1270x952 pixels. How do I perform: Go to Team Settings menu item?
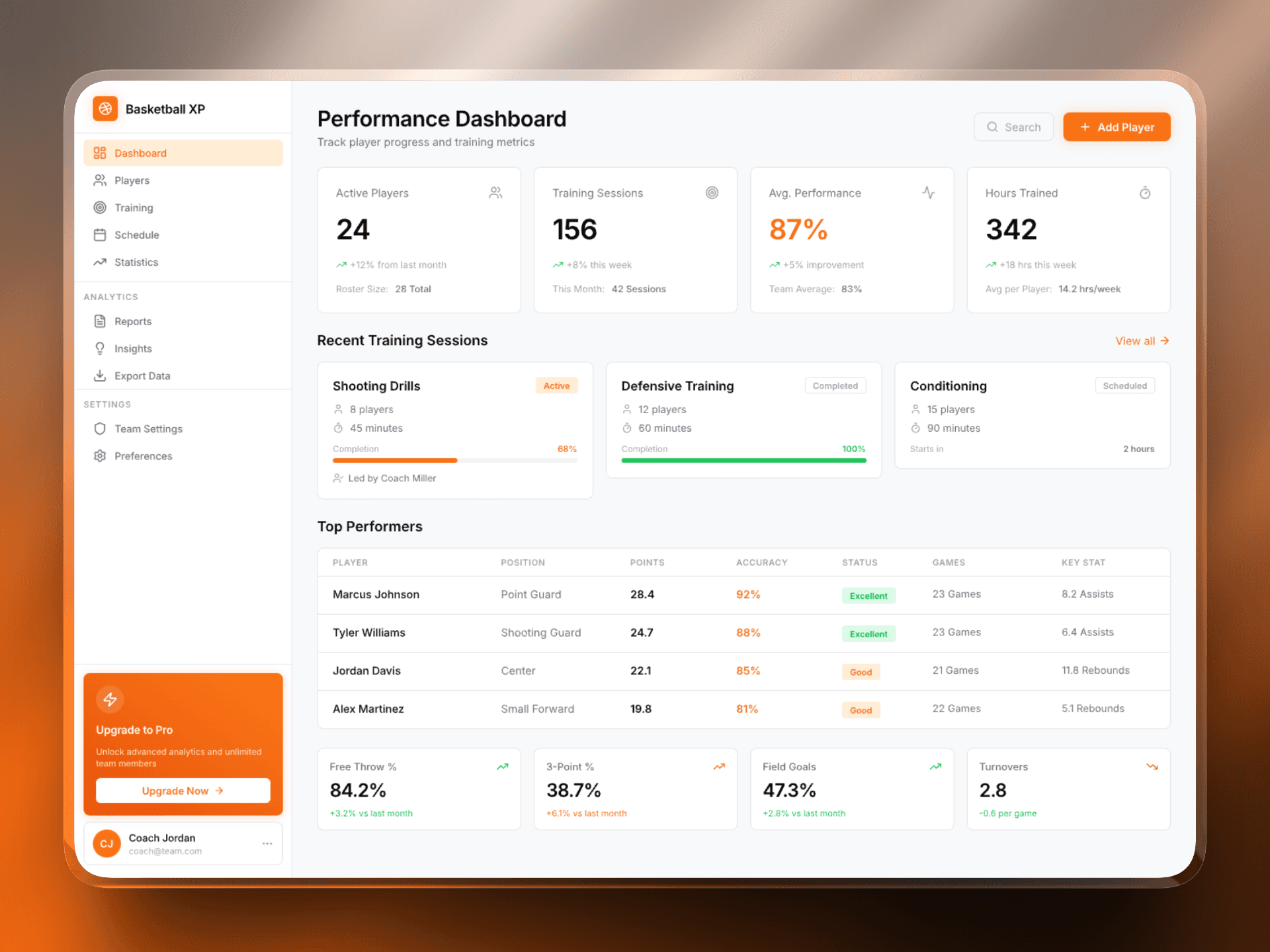click(x=148, y=429)
